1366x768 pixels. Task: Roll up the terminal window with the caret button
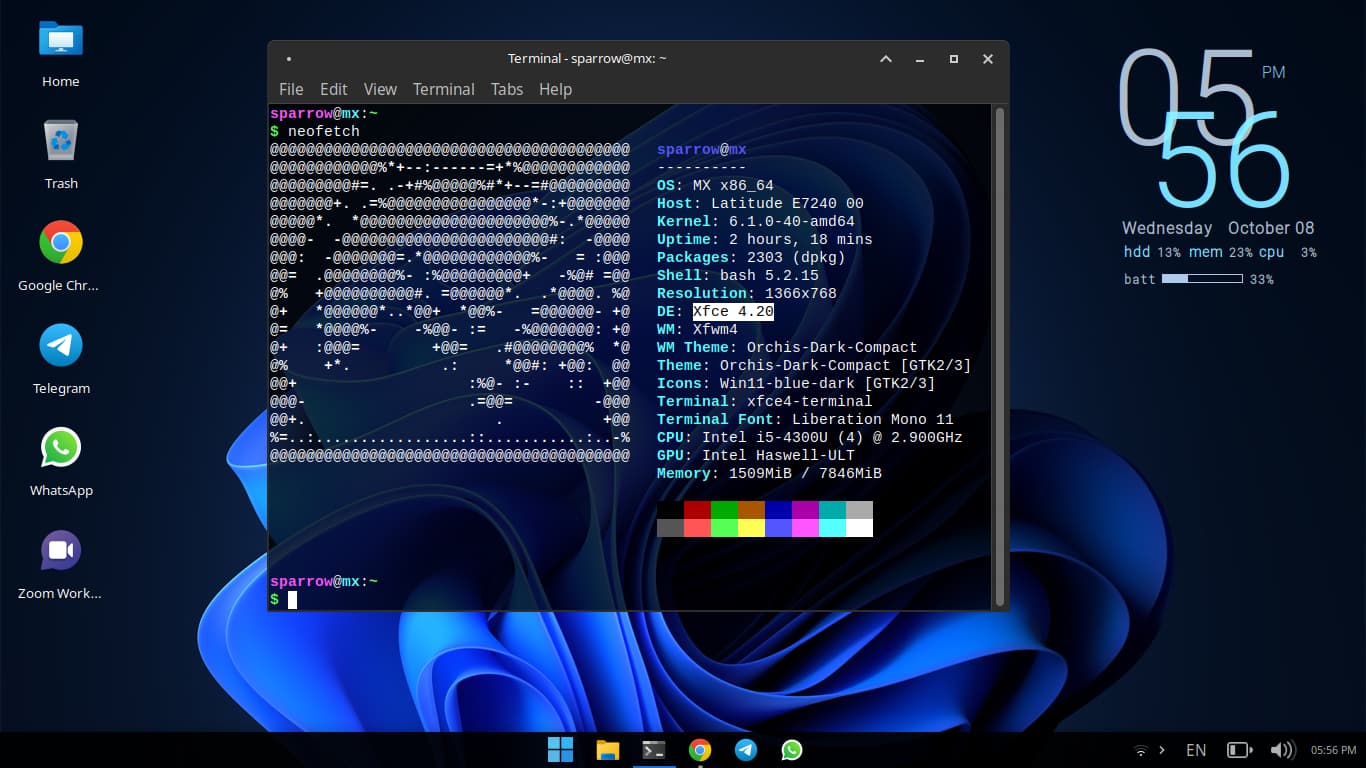pyautogui.click(x=886, y=59)
